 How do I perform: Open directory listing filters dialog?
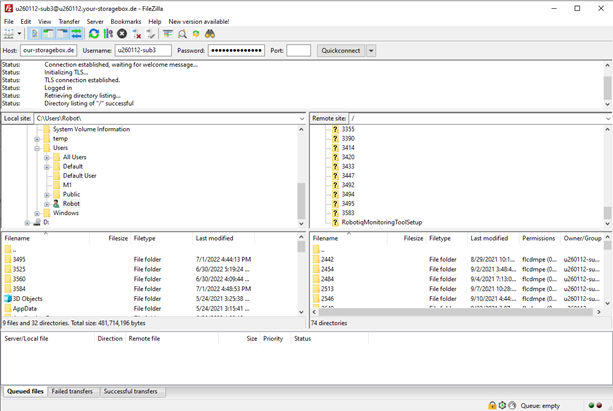coord(168,34)
